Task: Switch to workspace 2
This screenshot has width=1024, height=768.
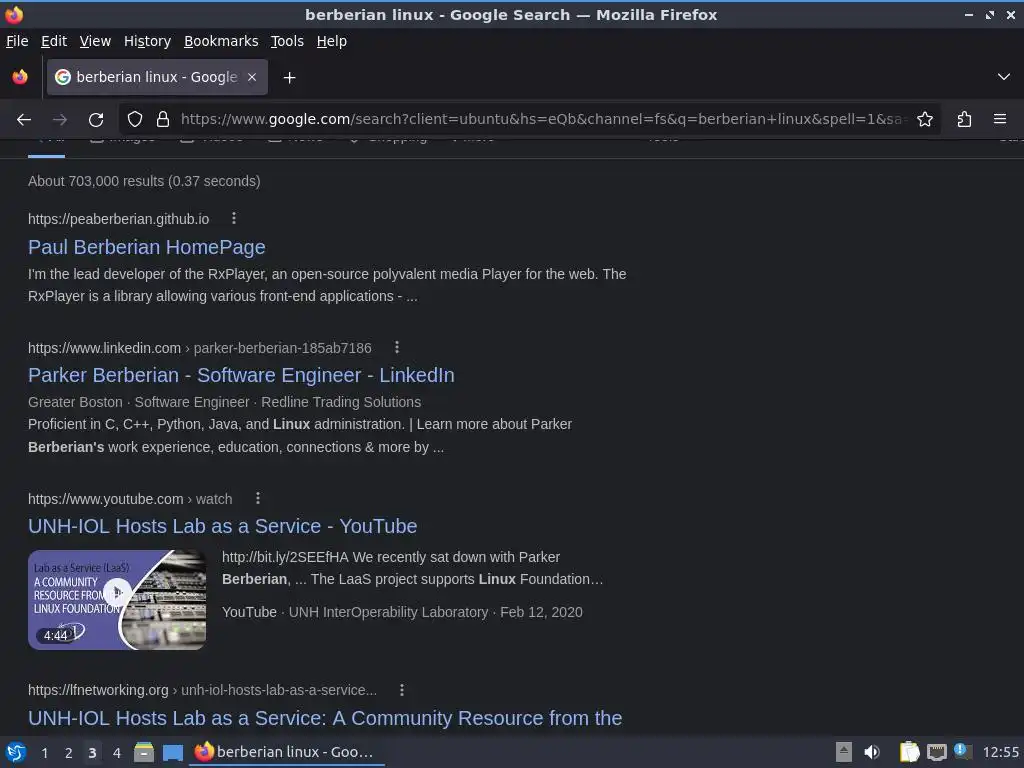Action: [x=69, y=753]
